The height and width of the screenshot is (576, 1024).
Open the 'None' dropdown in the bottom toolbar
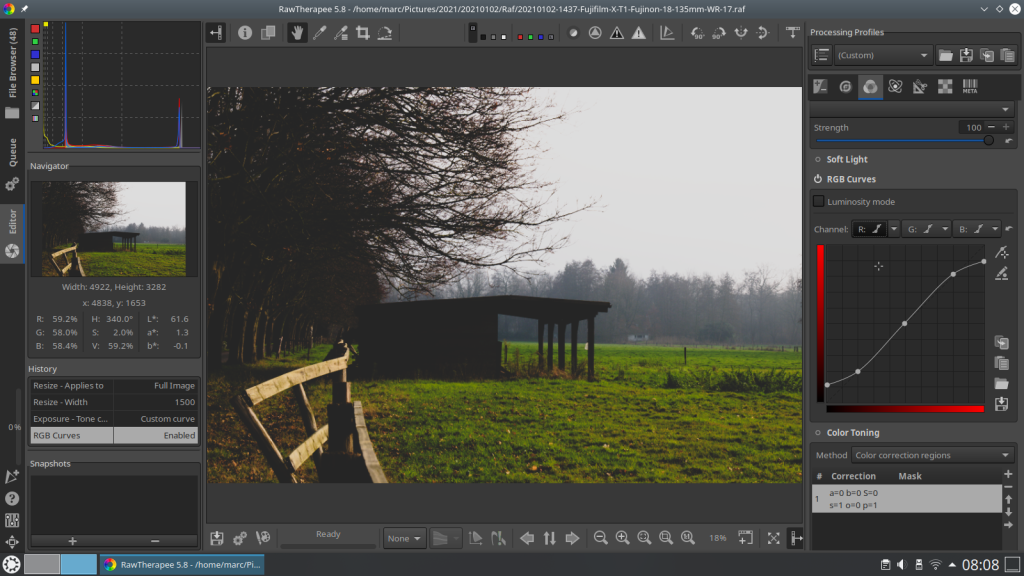pyautogui.click(x=404, y=538)
